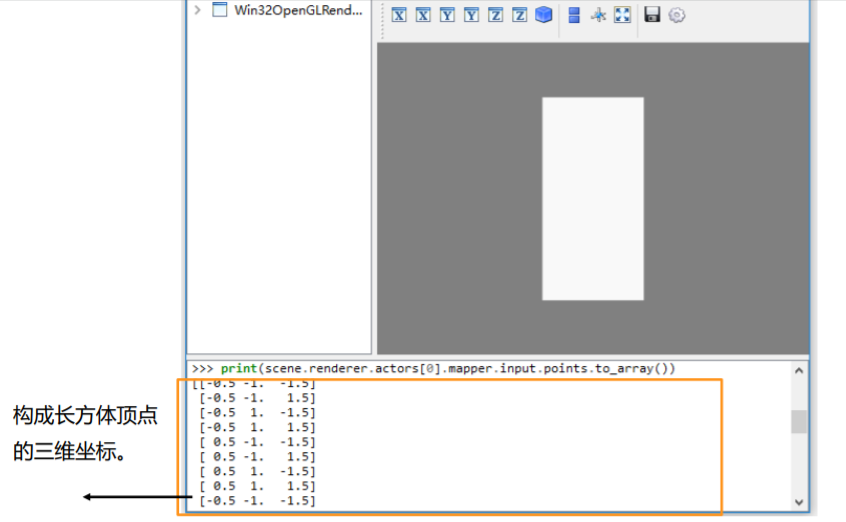Click the white cuboid in the 3D scene

point(592,198)
